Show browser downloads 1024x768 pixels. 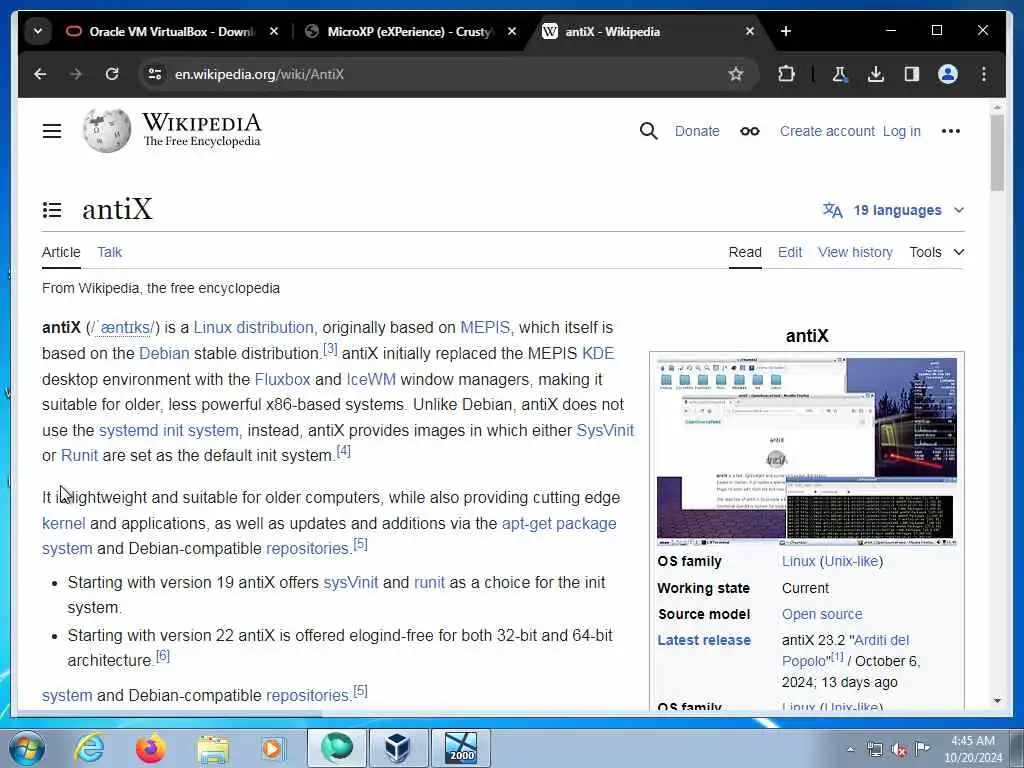(x=876, y=74)
